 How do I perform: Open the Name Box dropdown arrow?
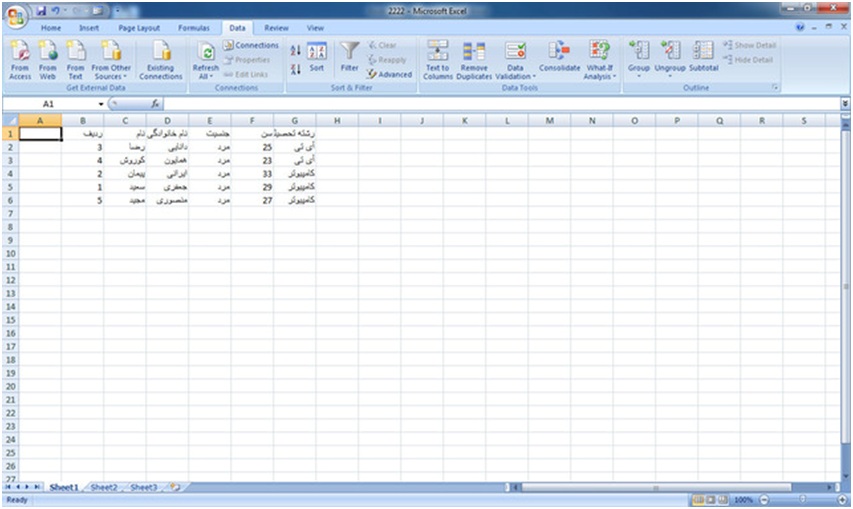tap(100, 104)
